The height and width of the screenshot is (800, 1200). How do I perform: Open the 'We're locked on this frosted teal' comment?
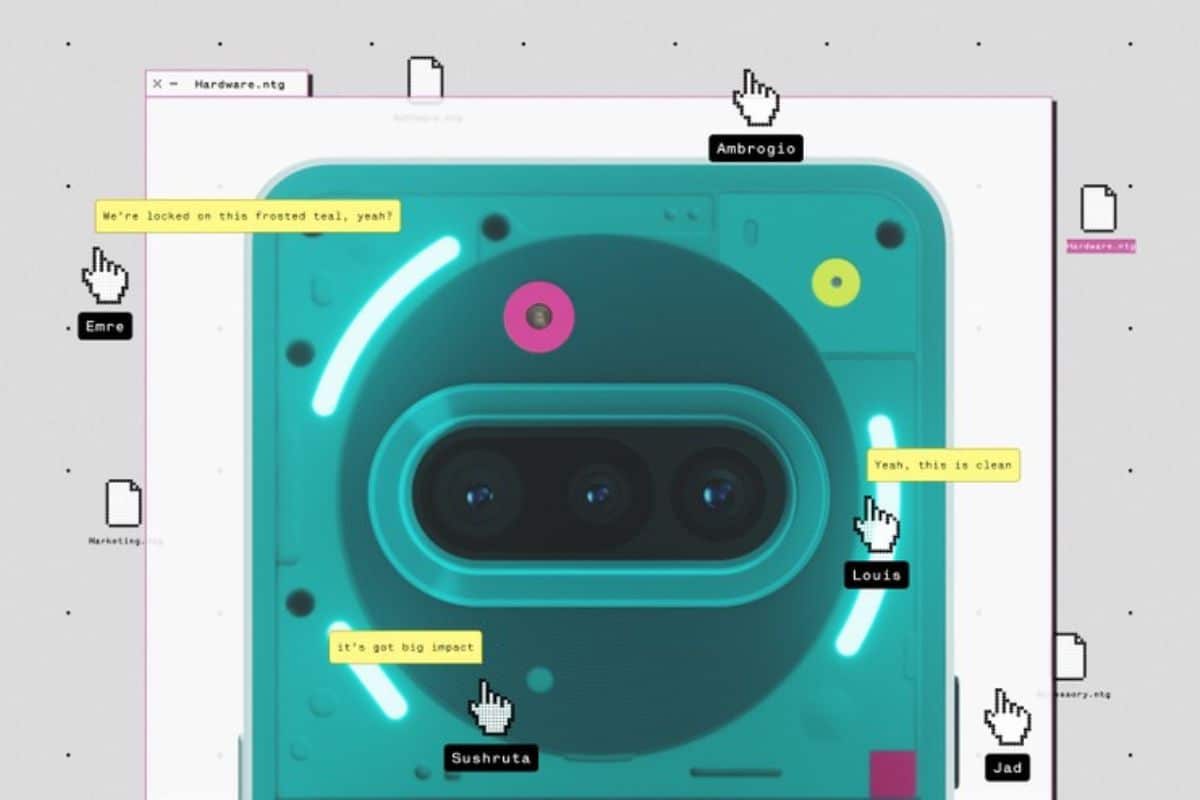(248, 216)
